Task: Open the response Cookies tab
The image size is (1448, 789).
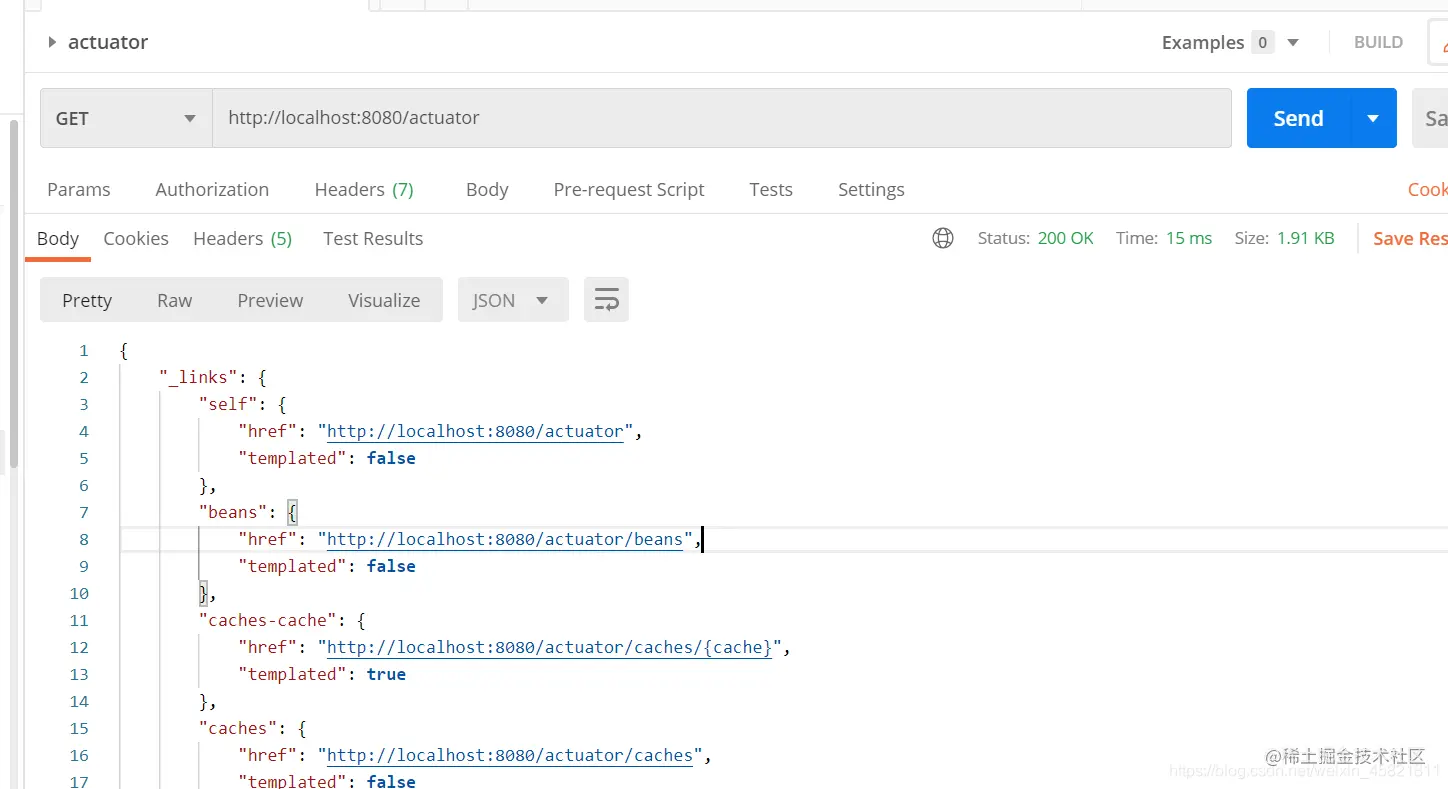Action: (x=136, y=238)
